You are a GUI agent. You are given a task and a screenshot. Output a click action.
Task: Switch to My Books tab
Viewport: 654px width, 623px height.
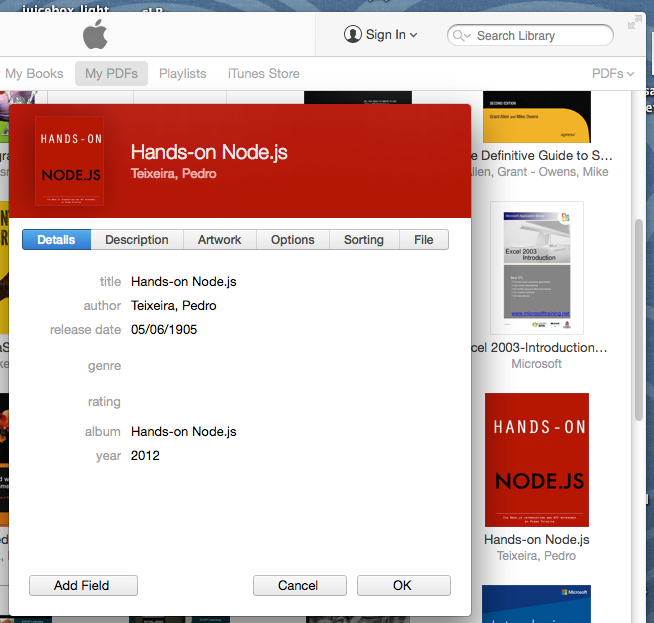(x=34, y=74)
